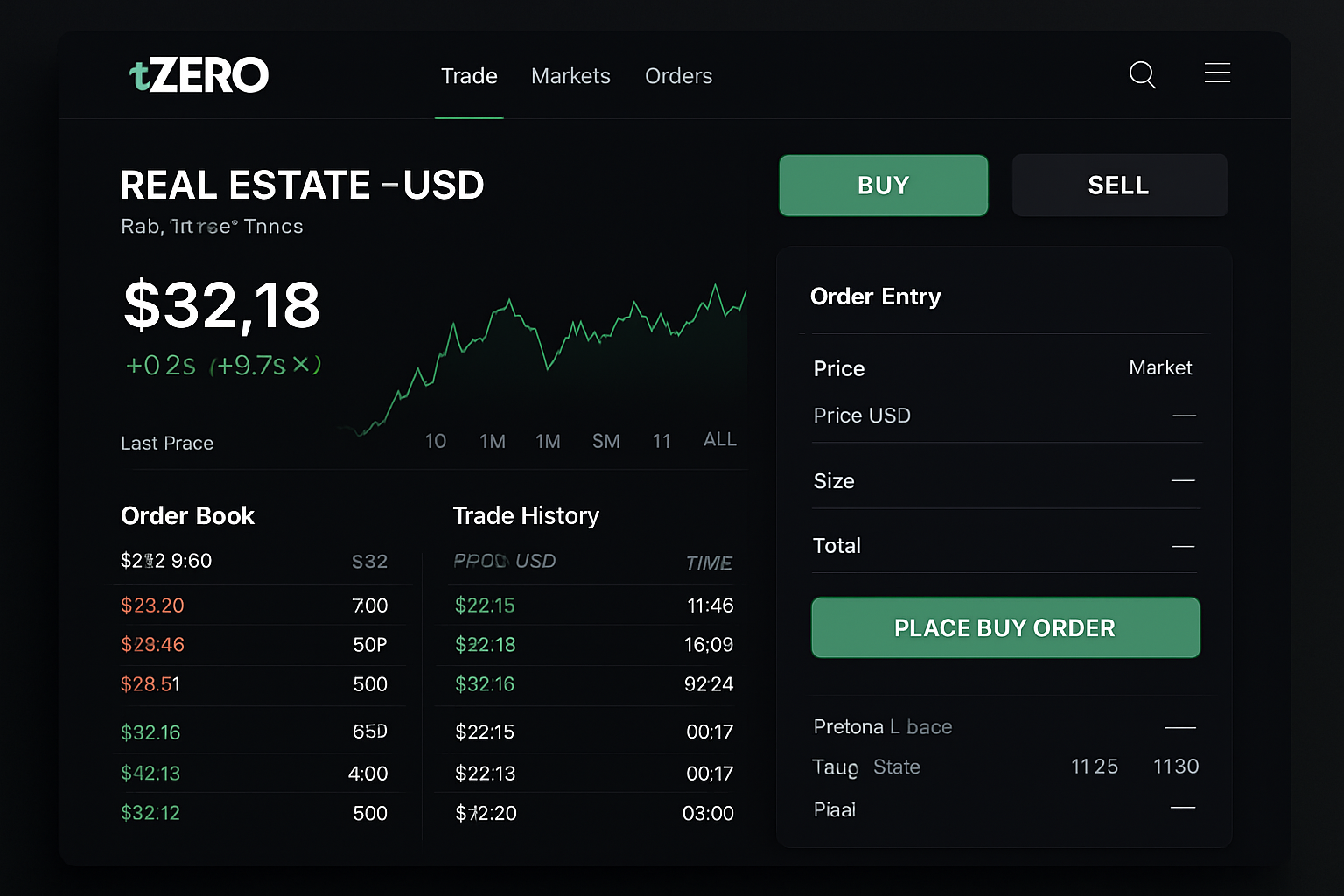Select the 1M chart timeframe

click(x=493, y=441)
